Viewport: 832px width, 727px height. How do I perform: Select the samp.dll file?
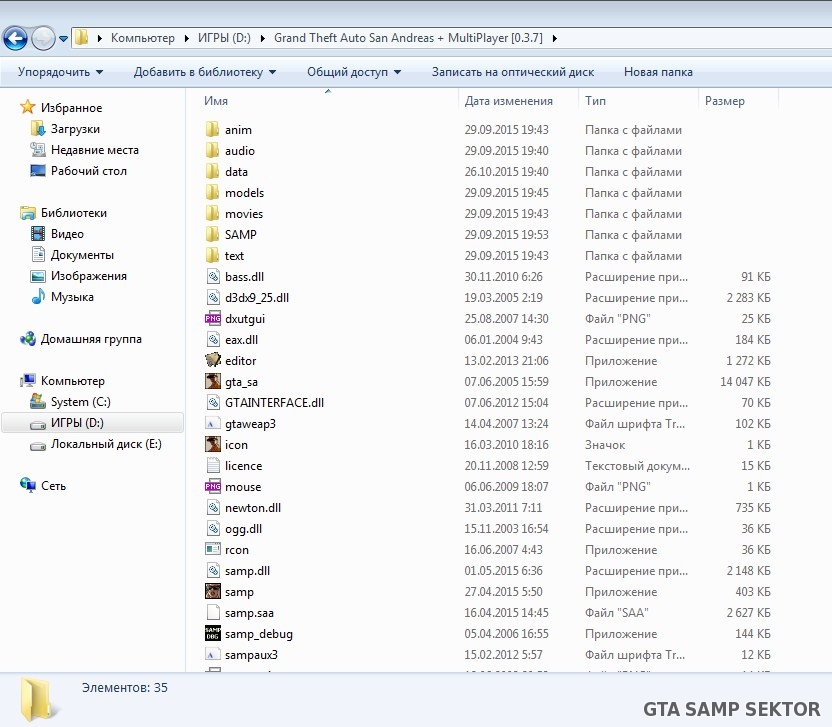click(x=247, y=571)
